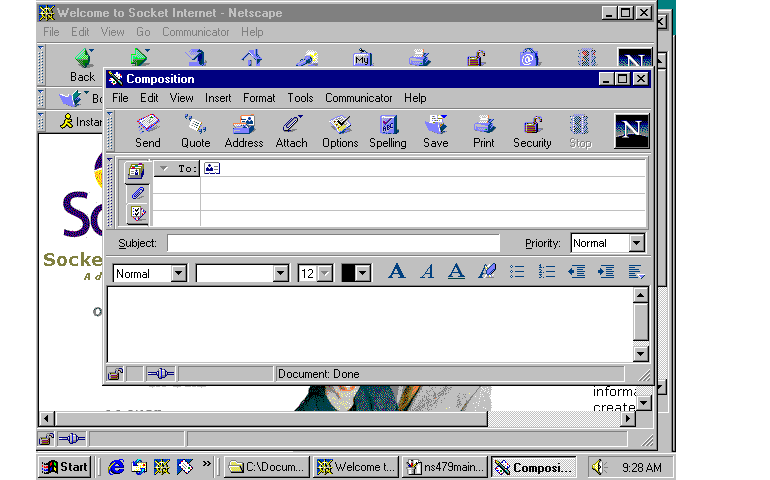Click the My Netscape icon in browser toolbar

[362, 57]
